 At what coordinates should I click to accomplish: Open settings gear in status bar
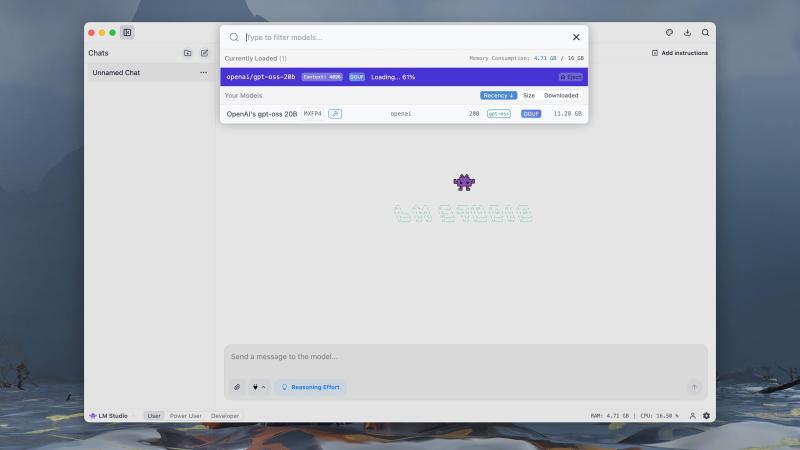tap(706, 416)
